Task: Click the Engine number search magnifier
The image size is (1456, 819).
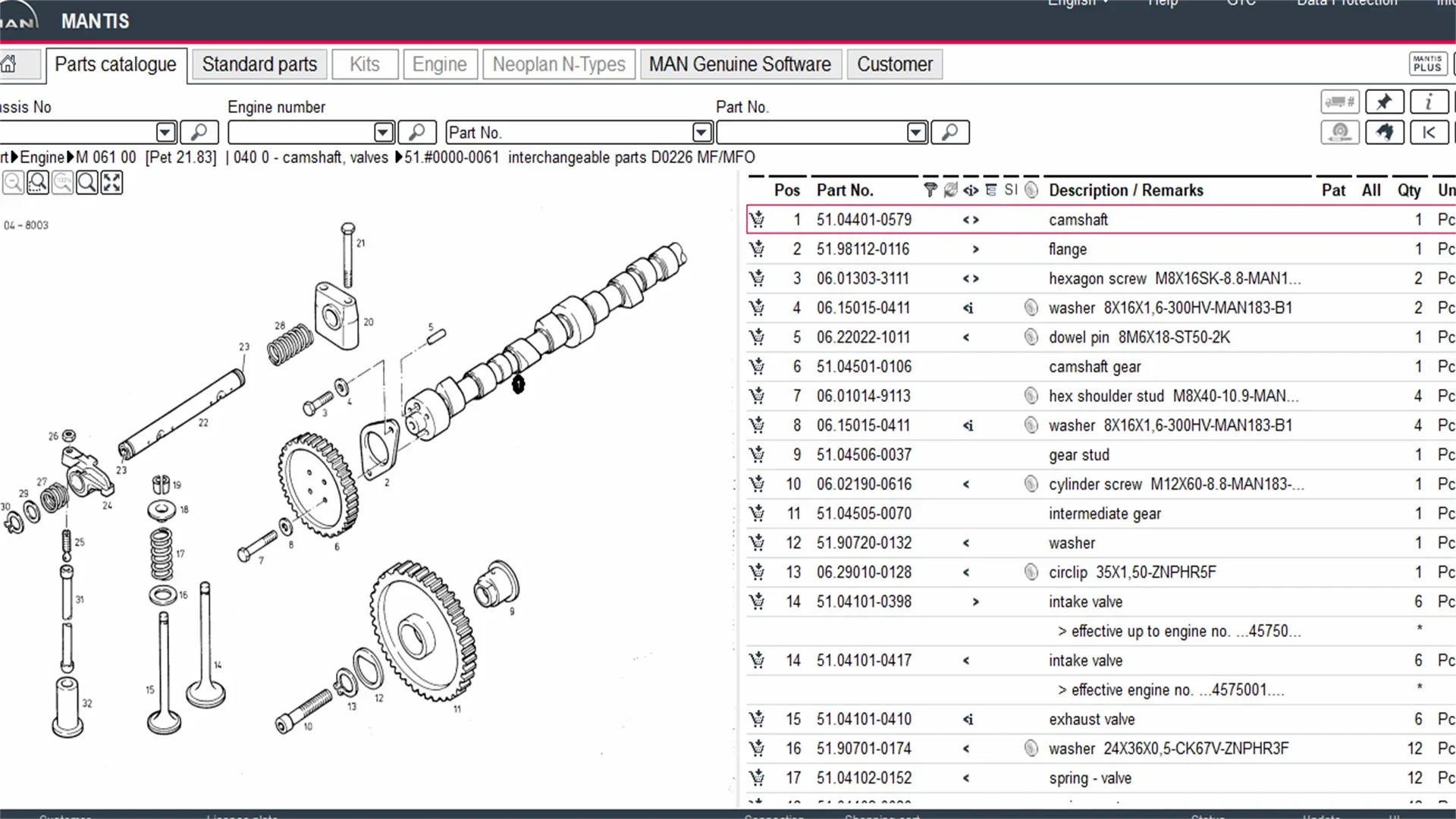Action: click(x=416, y=133)
